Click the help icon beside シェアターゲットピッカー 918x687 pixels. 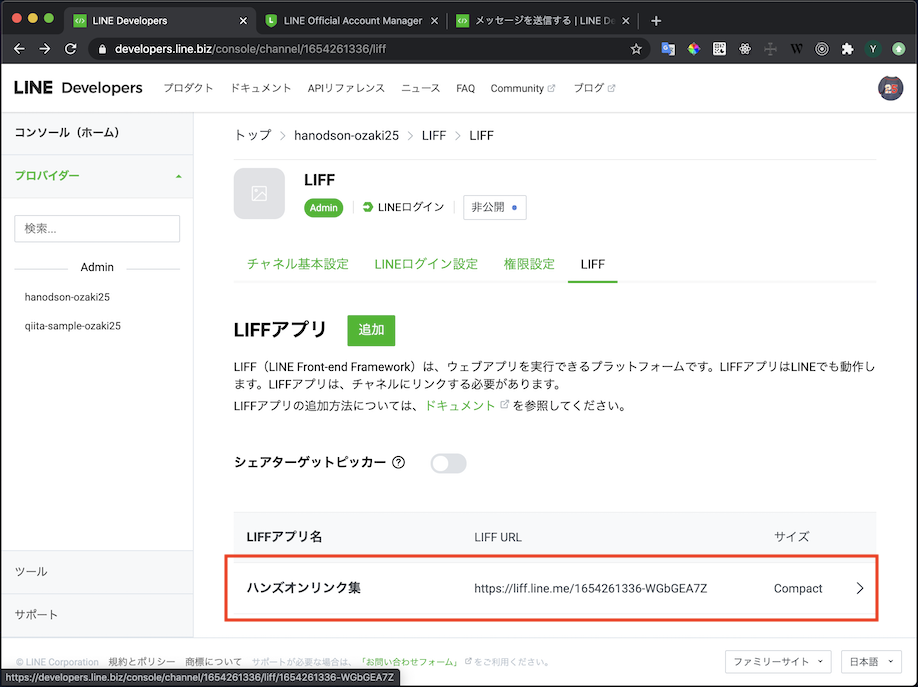pyautogui.click(x=399, y=463)
